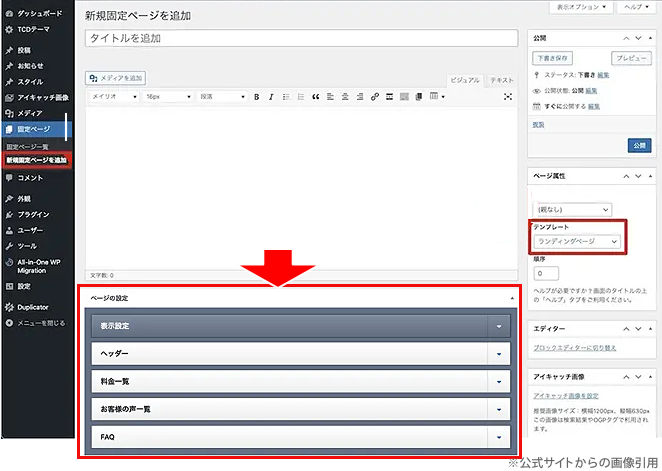Select 新規固定ページを追加 in sidebar submenu
Viewport: 662px width, 471px height.
click(36, 160)
